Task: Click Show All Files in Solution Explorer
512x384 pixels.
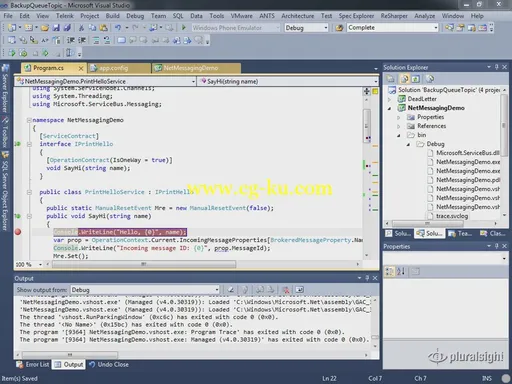Action: 404,79
